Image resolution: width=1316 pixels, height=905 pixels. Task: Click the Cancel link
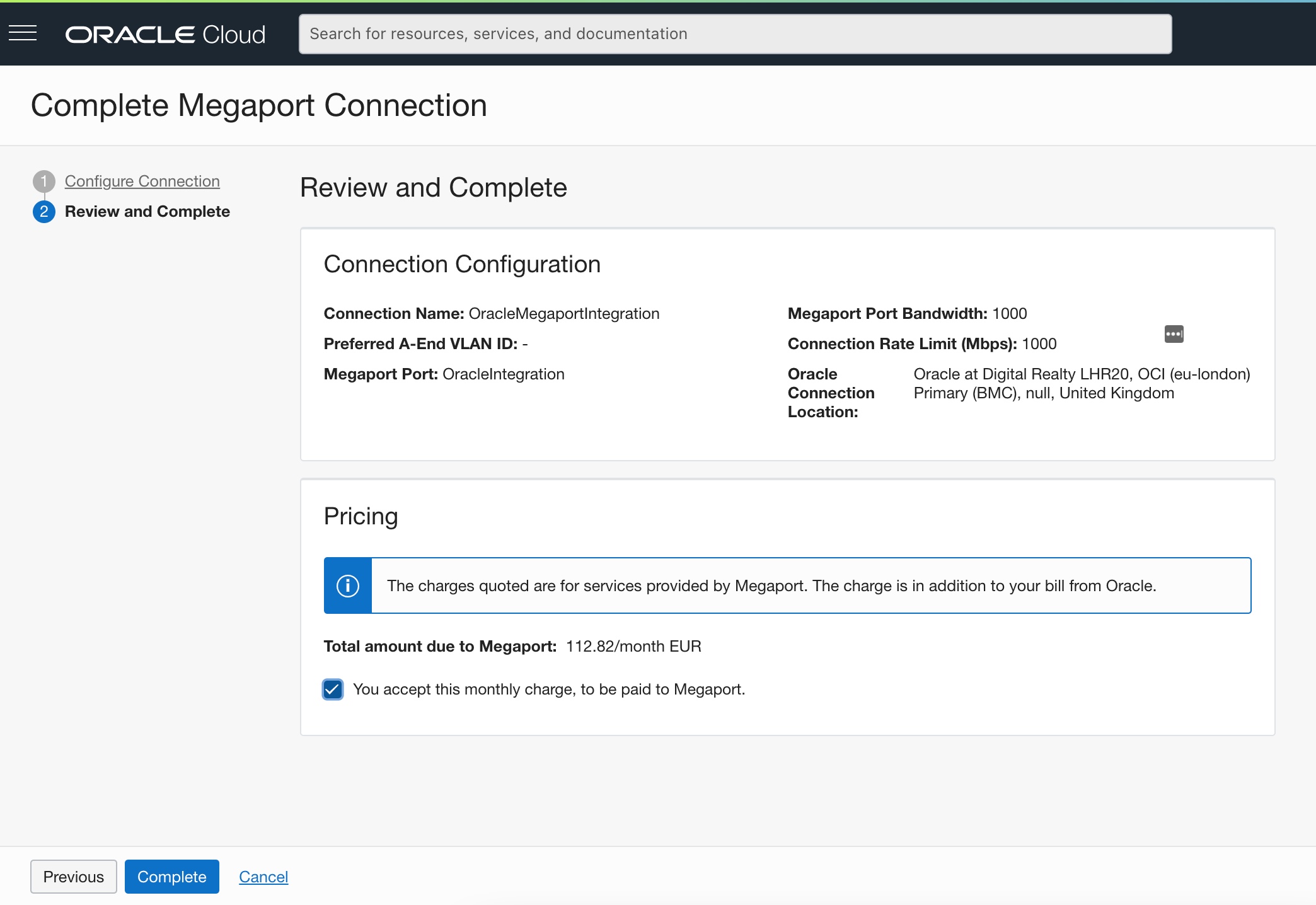(x=263, y=877)
